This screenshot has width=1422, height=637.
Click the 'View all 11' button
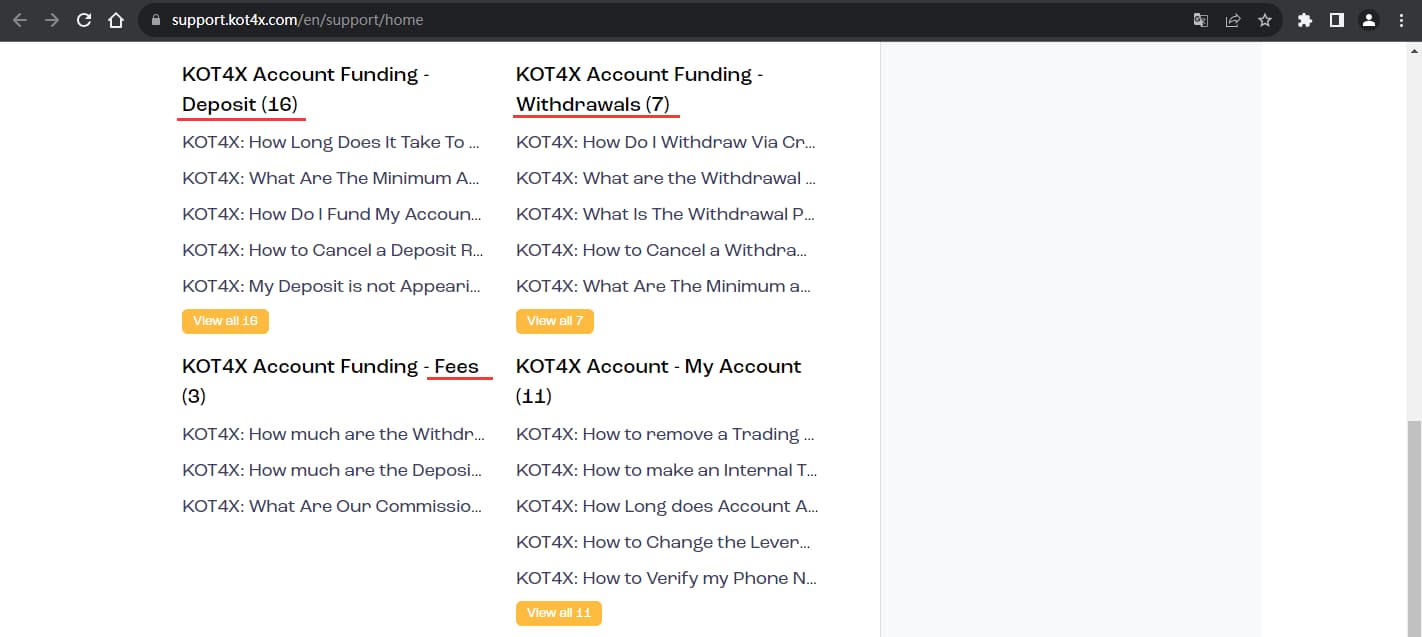pyautogui.click(x=559, y=613)
